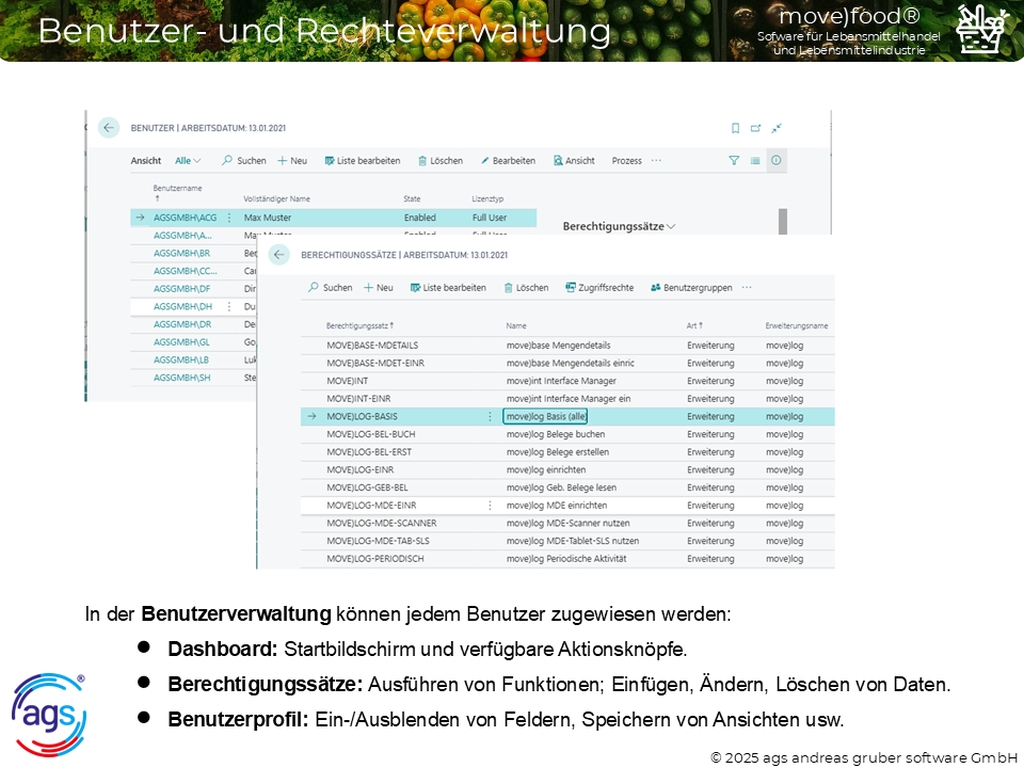Screen dimensions: 1024x768
Task: Click 'move)int Interface Manager' name cell
Action: (x=561, y=381)
